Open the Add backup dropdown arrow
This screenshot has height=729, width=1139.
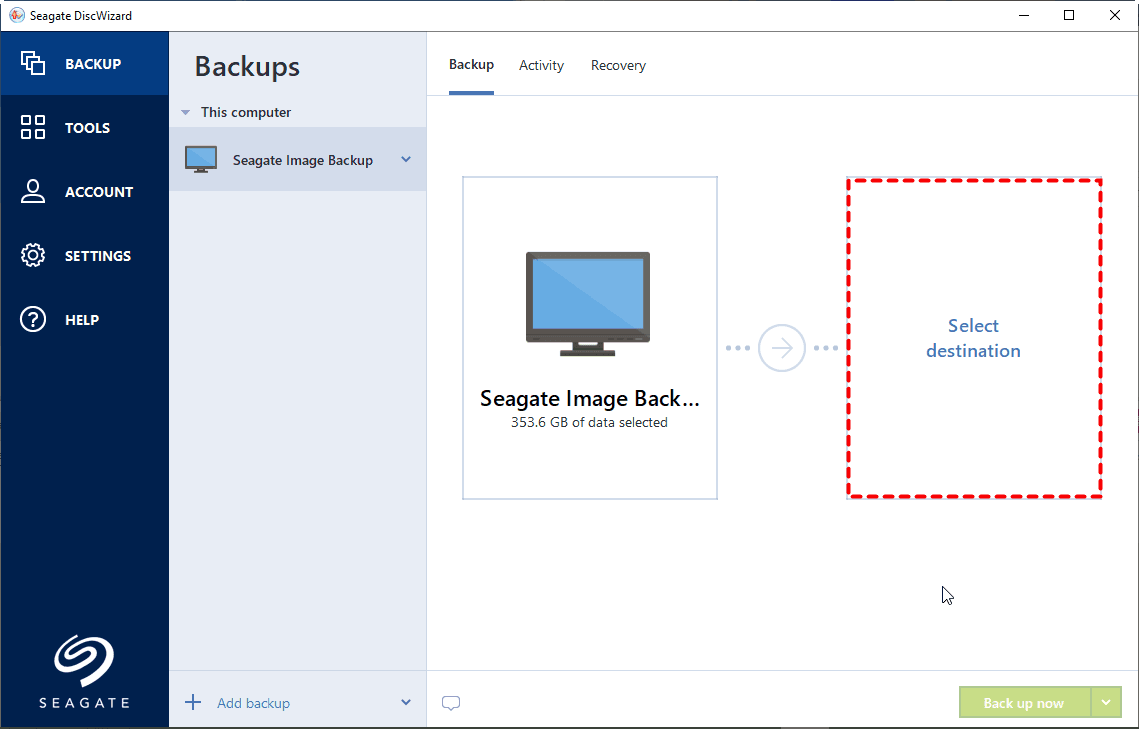click(406, 702)
